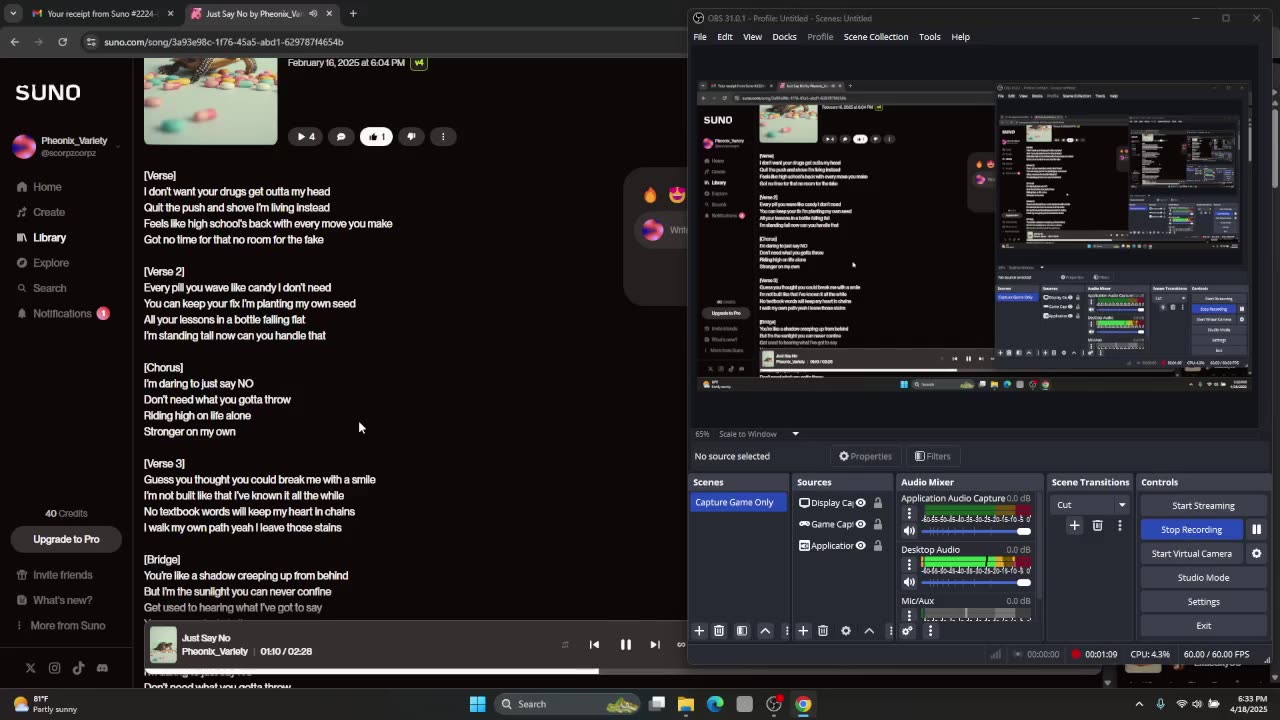The image size is (1280, 720).
Task: Open Desktop Audio three-dot options
Action: [909, 565]
